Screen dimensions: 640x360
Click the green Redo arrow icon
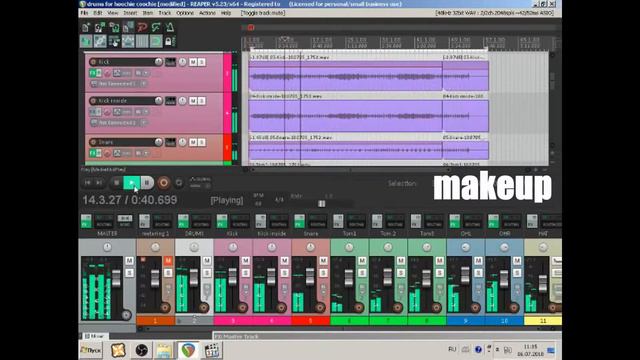[156, 27]
